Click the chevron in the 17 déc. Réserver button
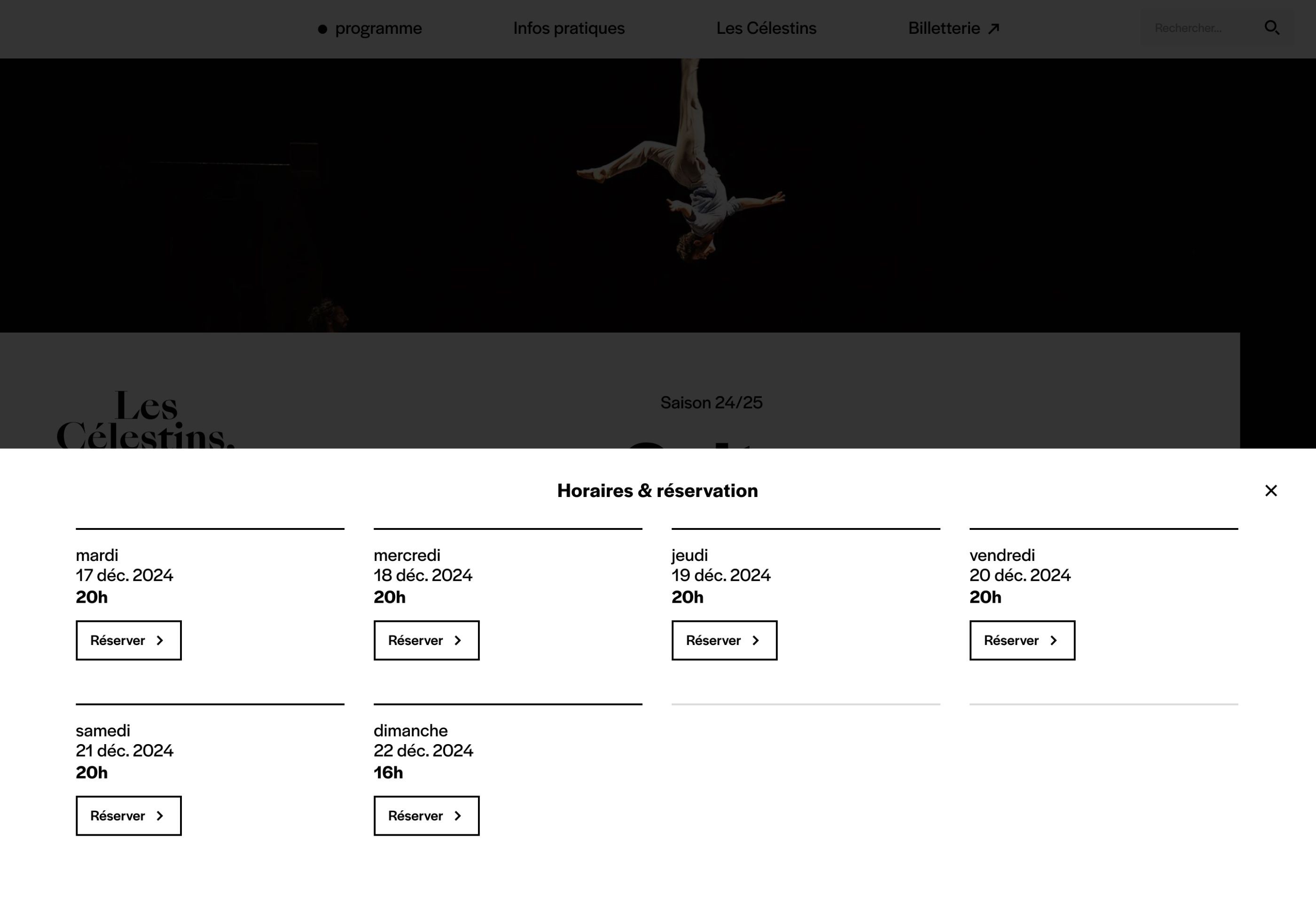 point(160,640)
